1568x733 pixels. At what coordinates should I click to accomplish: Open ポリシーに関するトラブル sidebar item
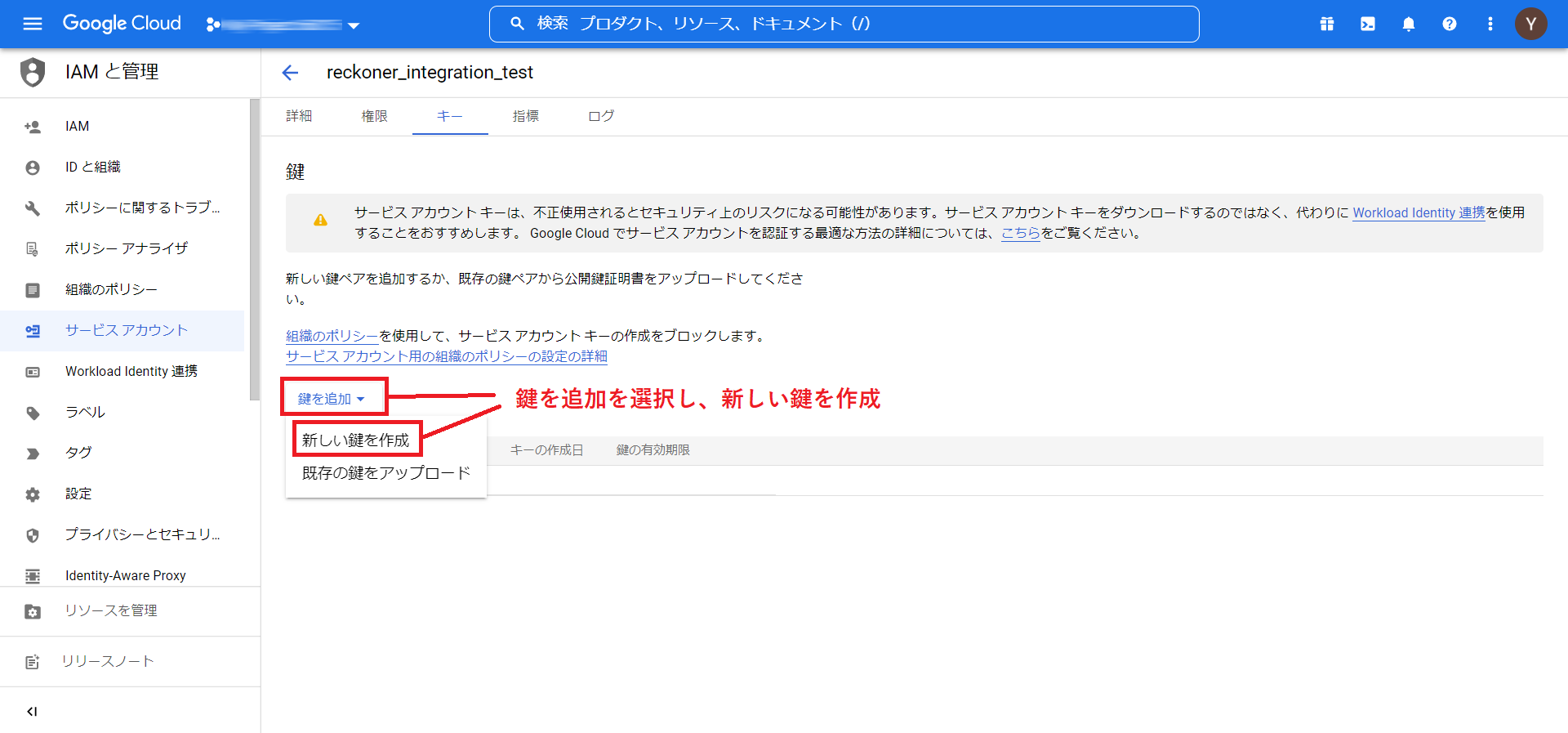tap(122, 208)
